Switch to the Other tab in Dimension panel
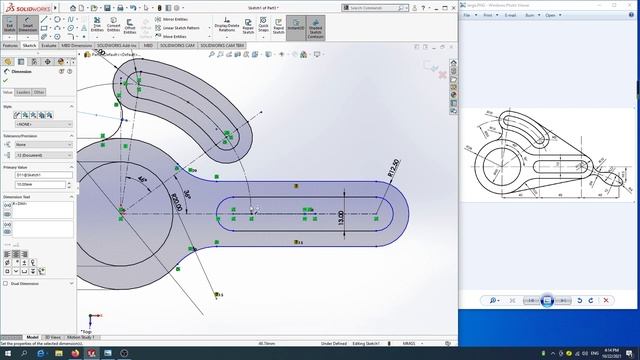 pos(39,92)
